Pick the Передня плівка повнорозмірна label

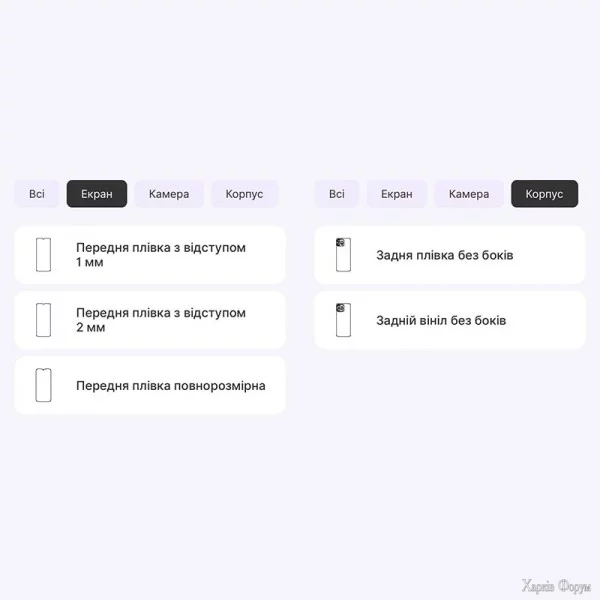coord(170,385)
